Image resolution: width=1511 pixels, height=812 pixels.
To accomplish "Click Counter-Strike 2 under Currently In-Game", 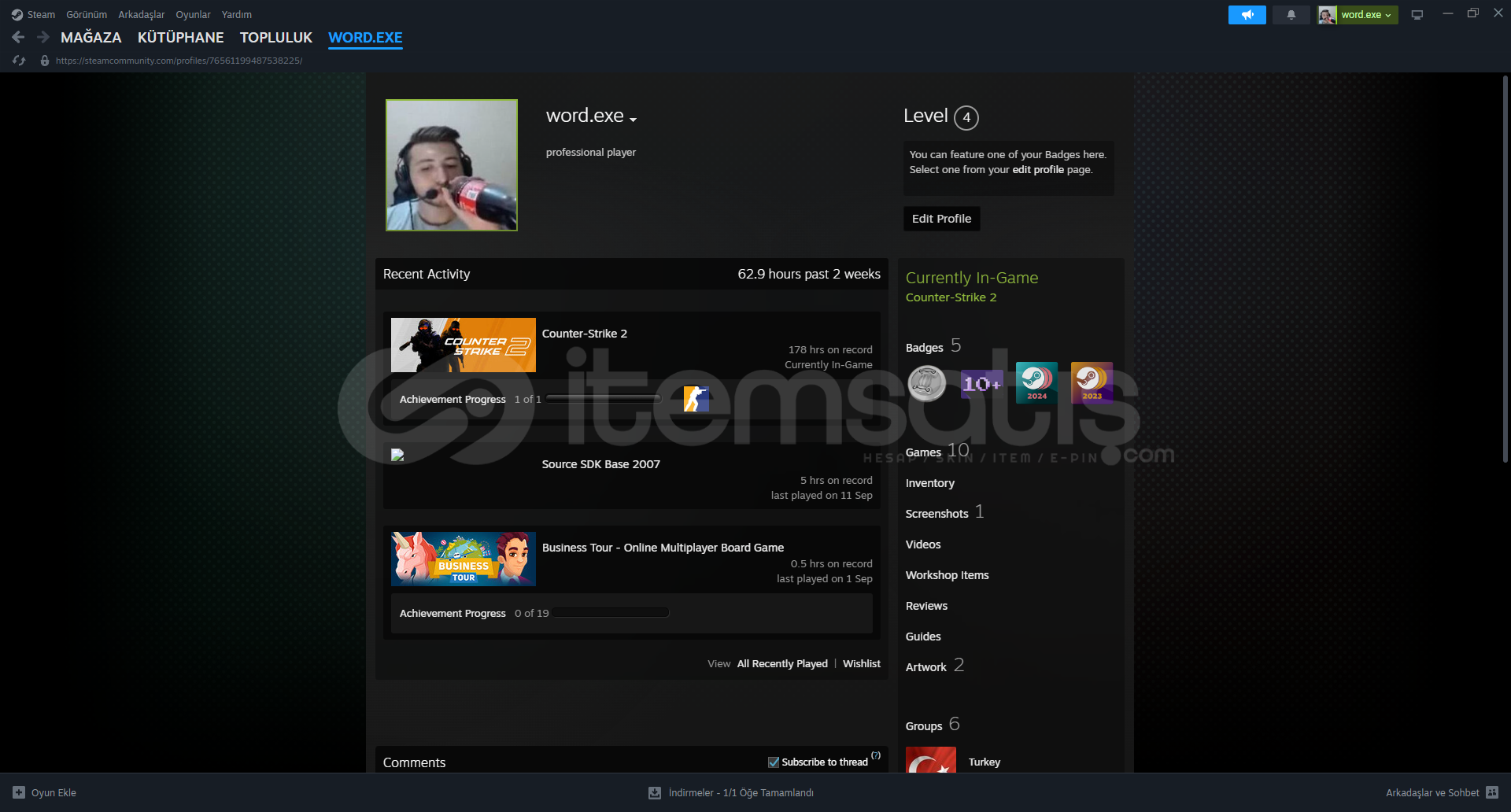I will (x=951, y=297).
